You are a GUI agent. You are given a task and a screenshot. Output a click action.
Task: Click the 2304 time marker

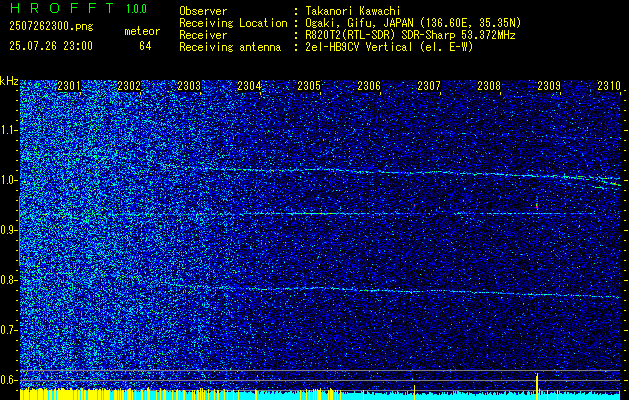click(x=249, y=86)
